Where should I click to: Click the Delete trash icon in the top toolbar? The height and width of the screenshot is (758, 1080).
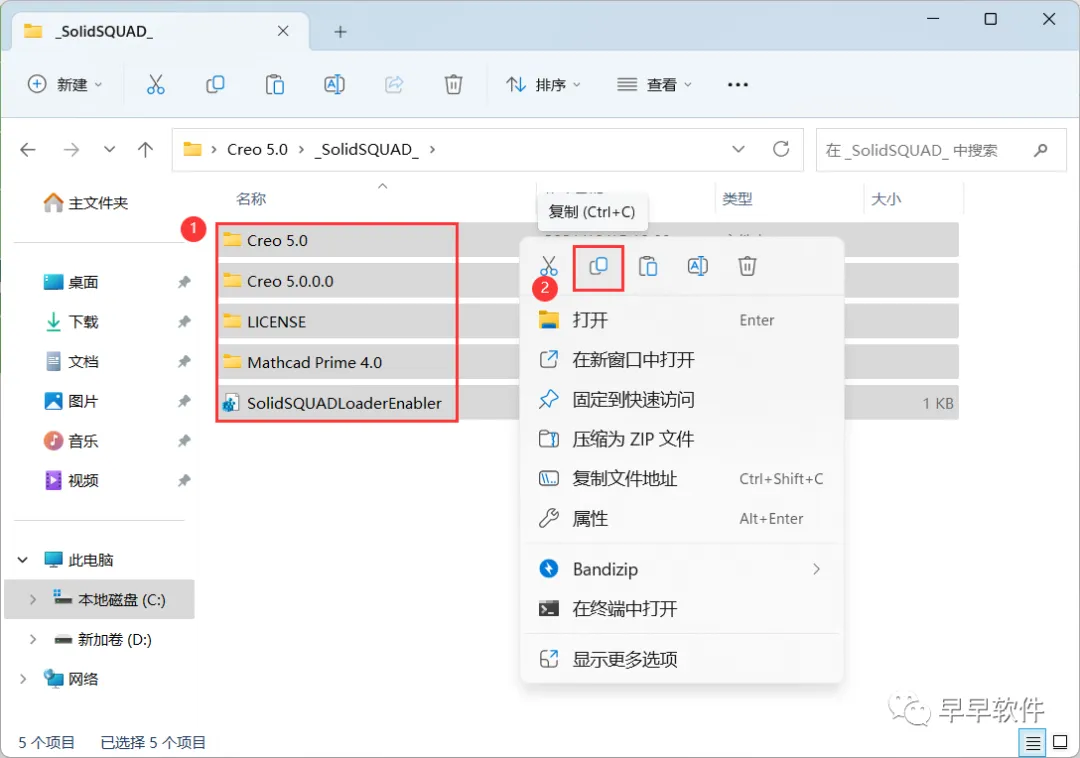tap(453, 85)
